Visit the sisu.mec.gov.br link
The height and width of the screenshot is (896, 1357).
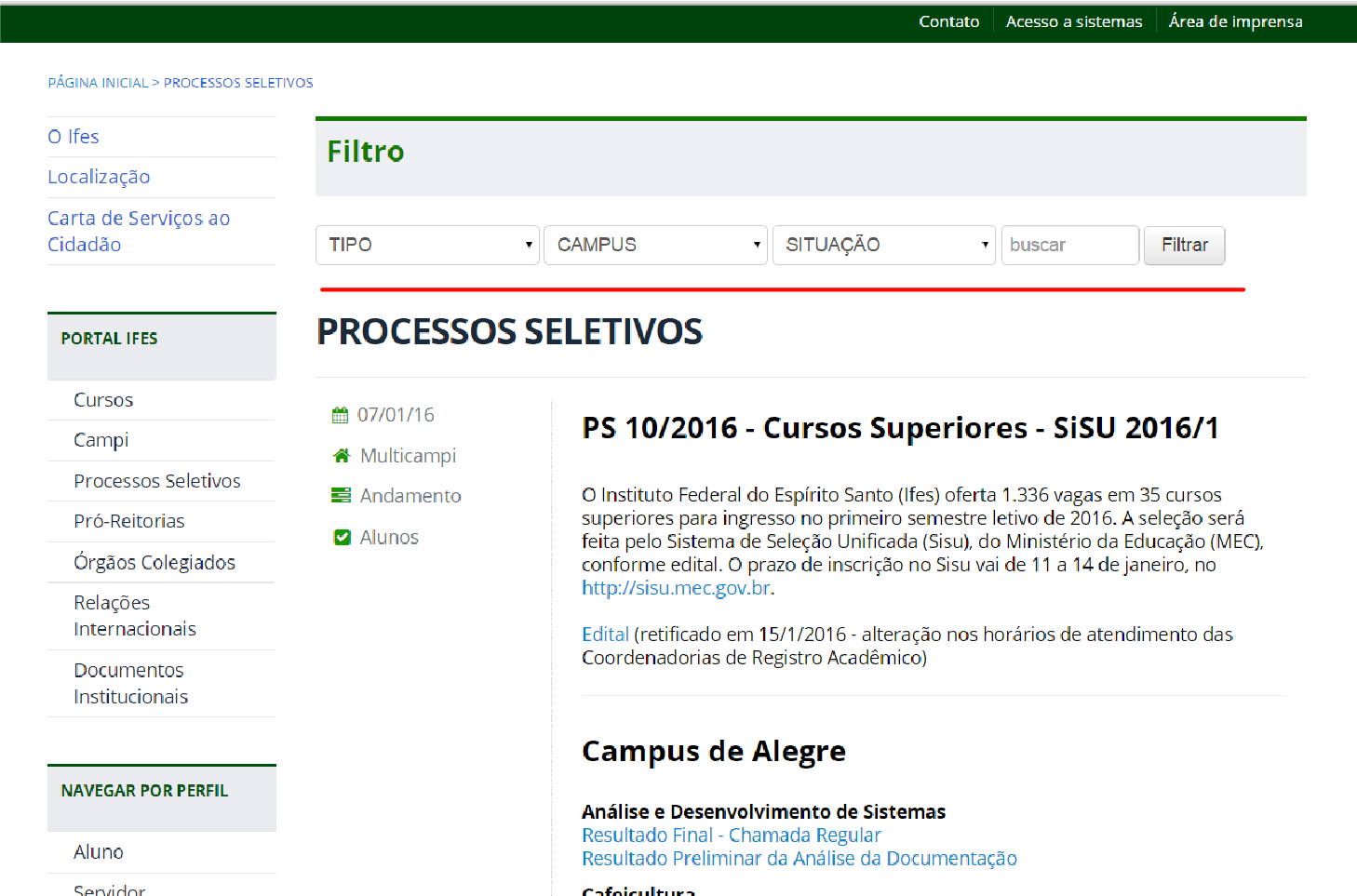click(x=674, y=587)
